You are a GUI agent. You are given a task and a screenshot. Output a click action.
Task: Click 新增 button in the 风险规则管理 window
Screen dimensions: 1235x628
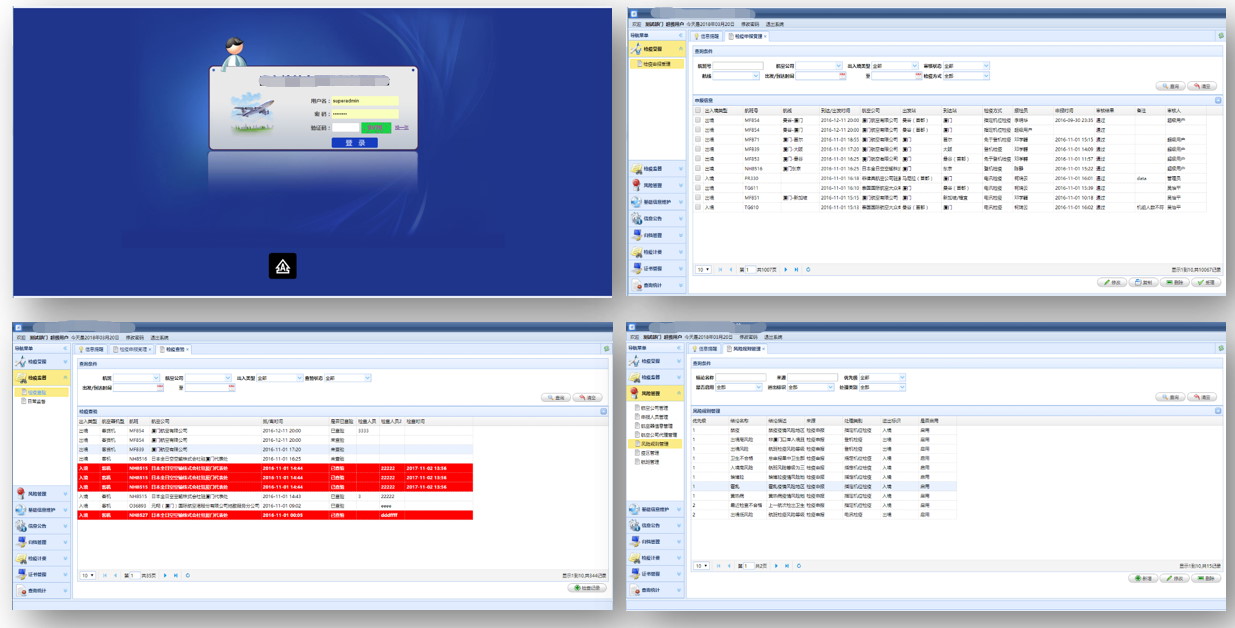click(1143, 578)
